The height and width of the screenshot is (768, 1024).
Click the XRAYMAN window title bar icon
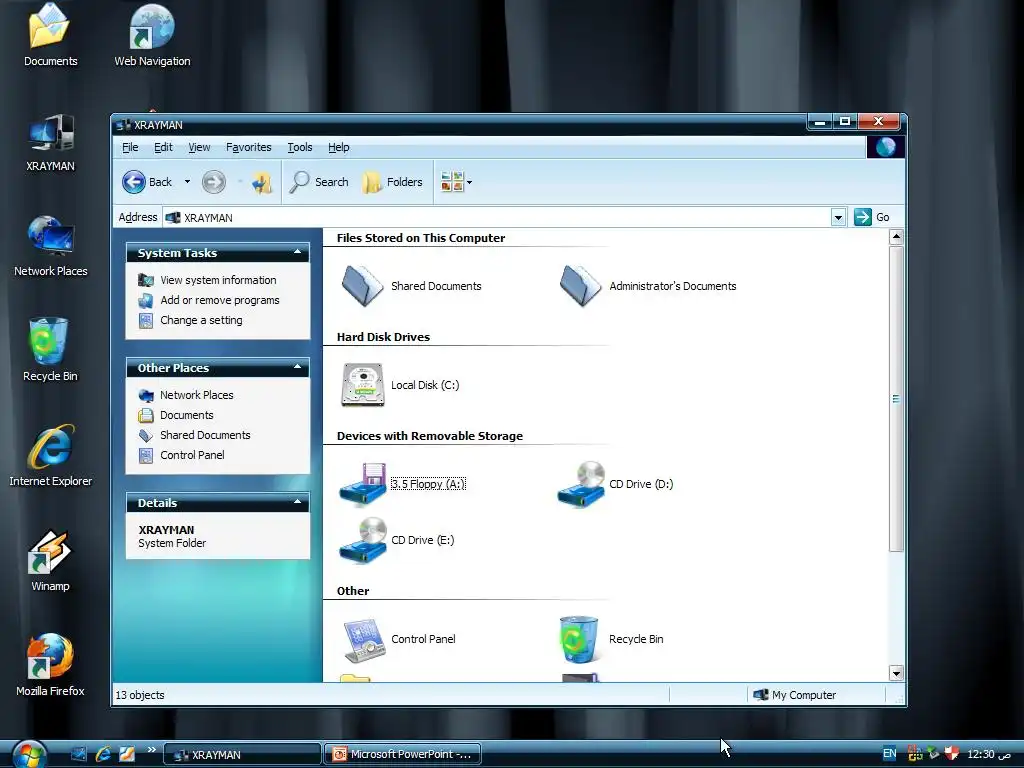[123, 125]
